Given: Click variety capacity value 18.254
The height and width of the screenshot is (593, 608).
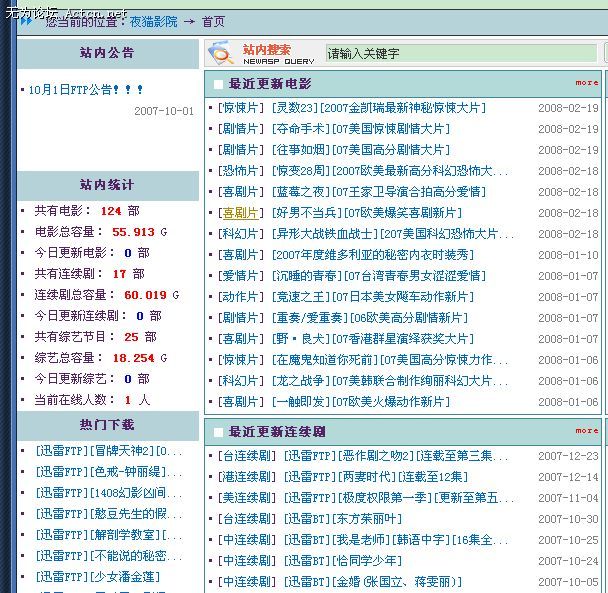Looking at the screenshot, I should (x=133, y=358).
